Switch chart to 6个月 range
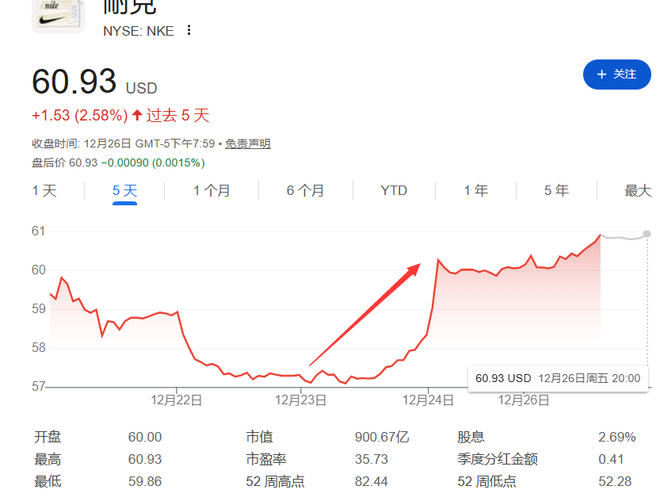 tap(305, 190)
